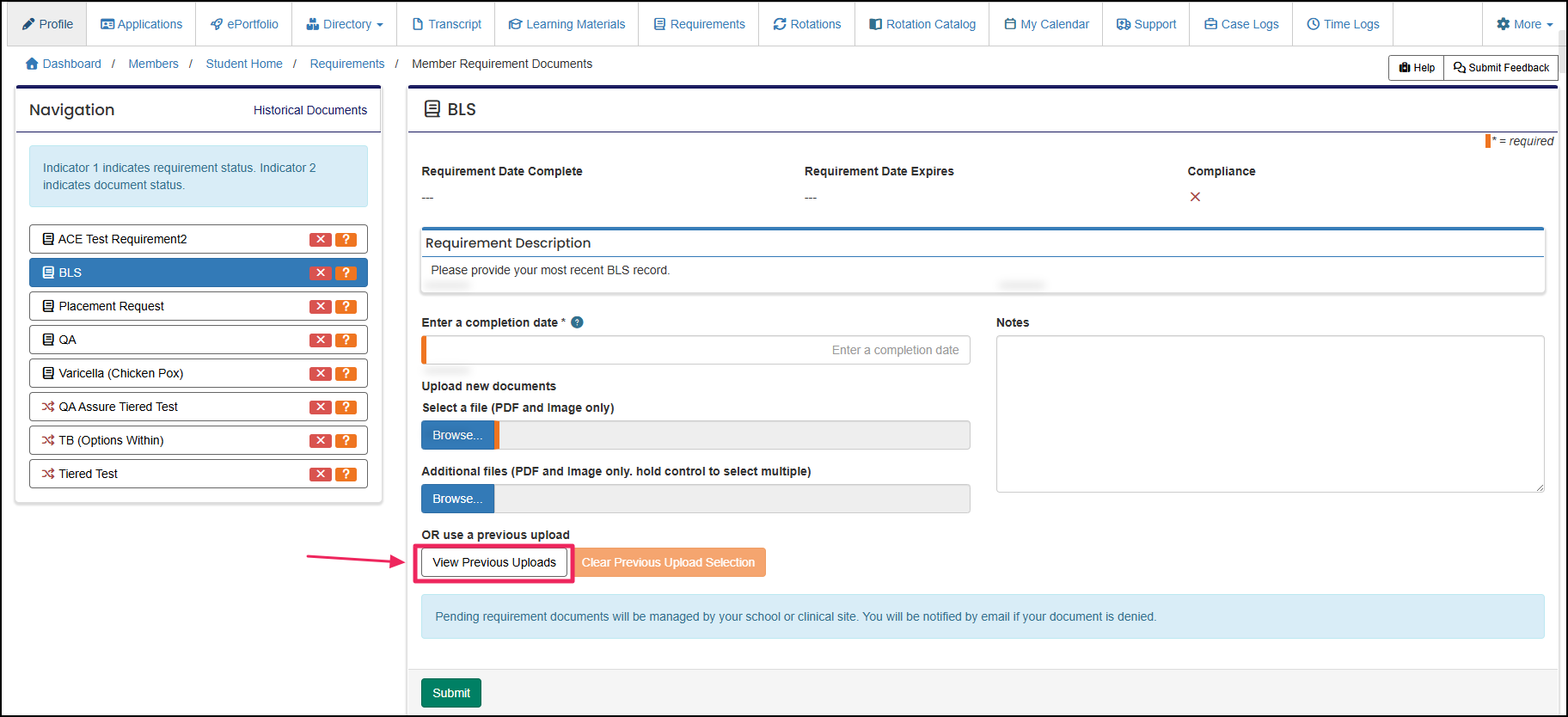Open the Rotations tab
The image size is (1568, 717).
pos(806,24)
